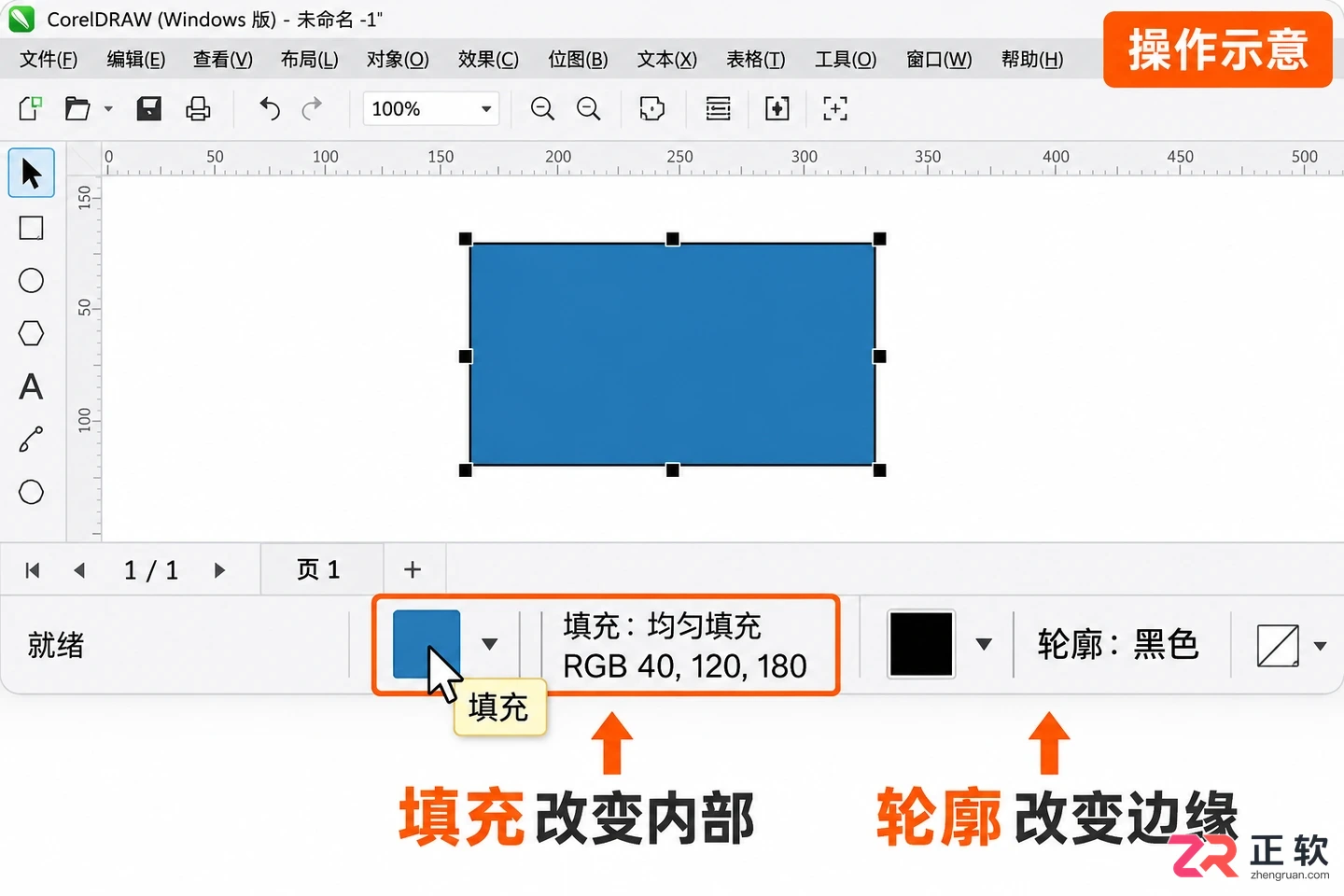The image size is (1344, 896).
Task: Click the align lines toolbar icon
Action: 718,109
